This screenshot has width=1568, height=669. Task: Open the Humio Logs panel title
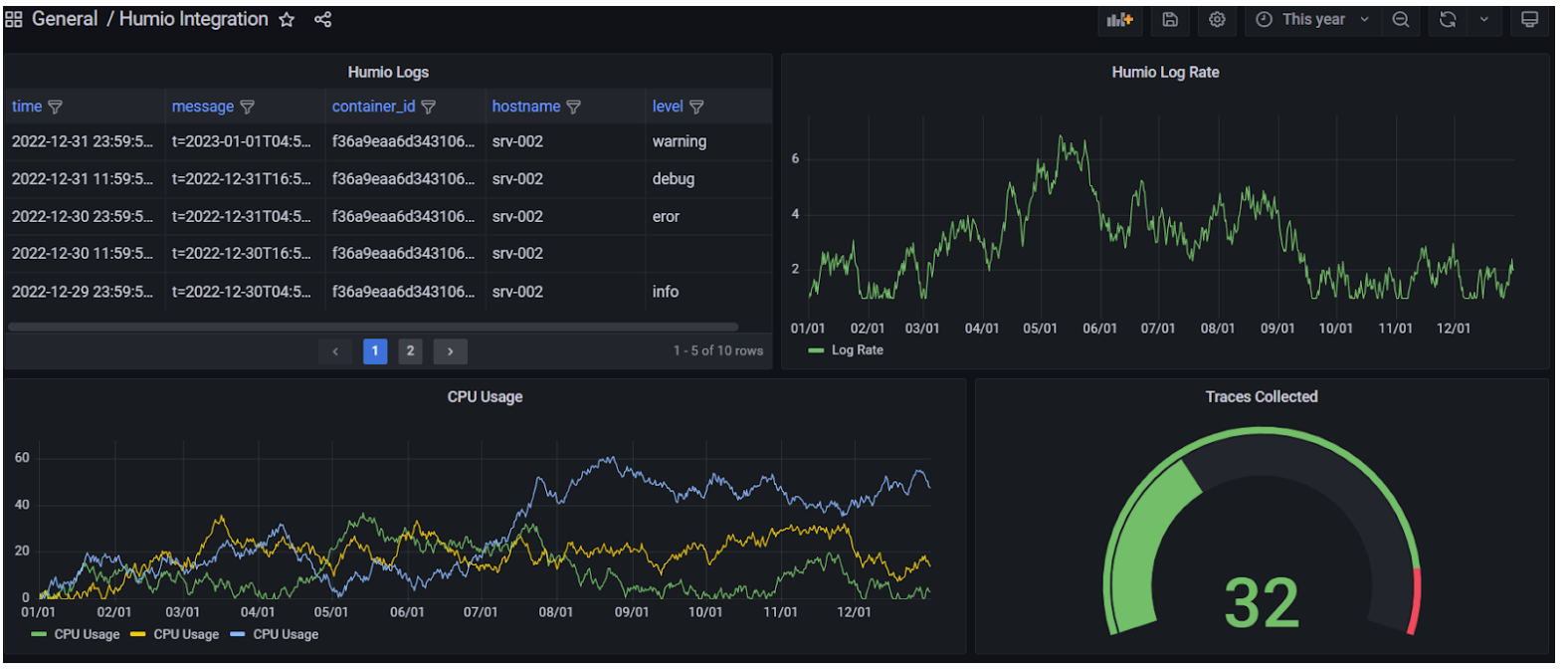[388, 72]
